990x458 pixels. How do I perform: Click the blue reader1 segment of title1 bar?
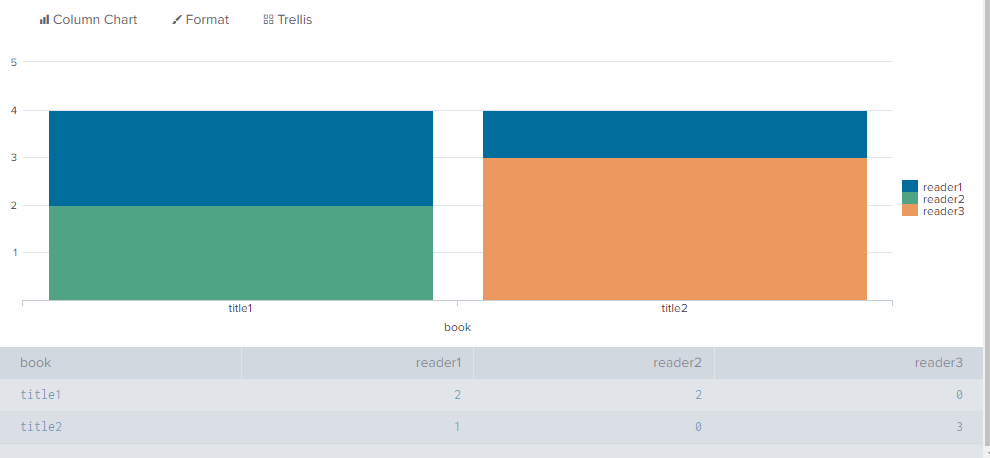point(240,158)
